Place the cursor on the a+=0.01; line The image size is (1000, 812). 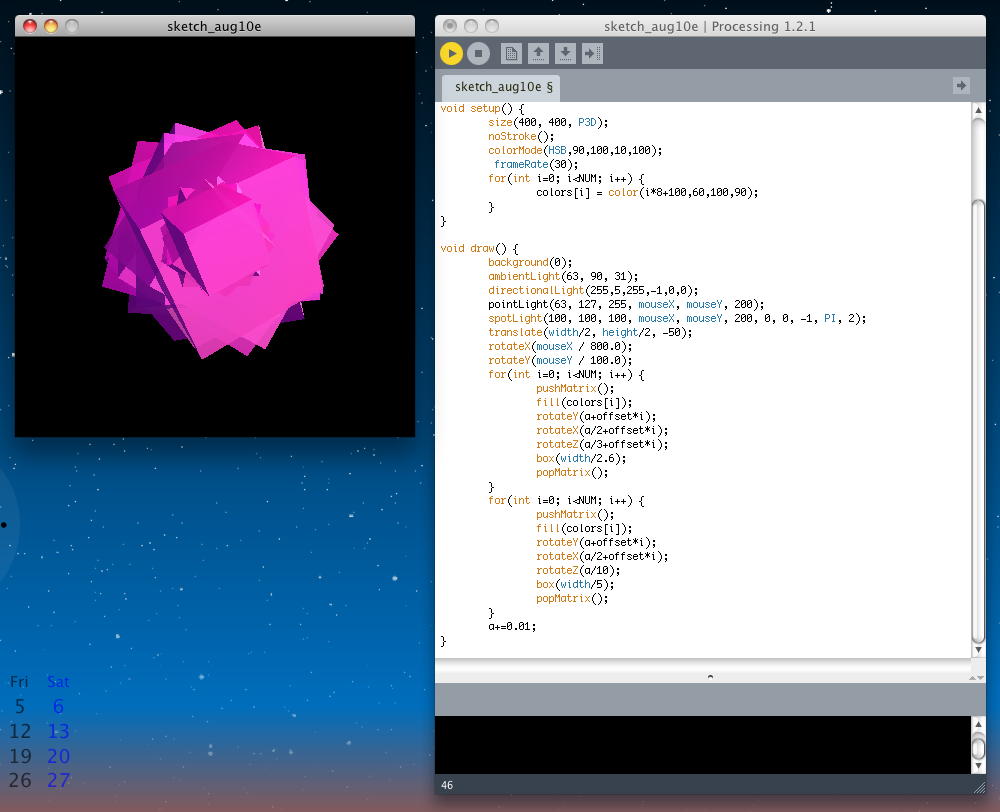[513, 626]
